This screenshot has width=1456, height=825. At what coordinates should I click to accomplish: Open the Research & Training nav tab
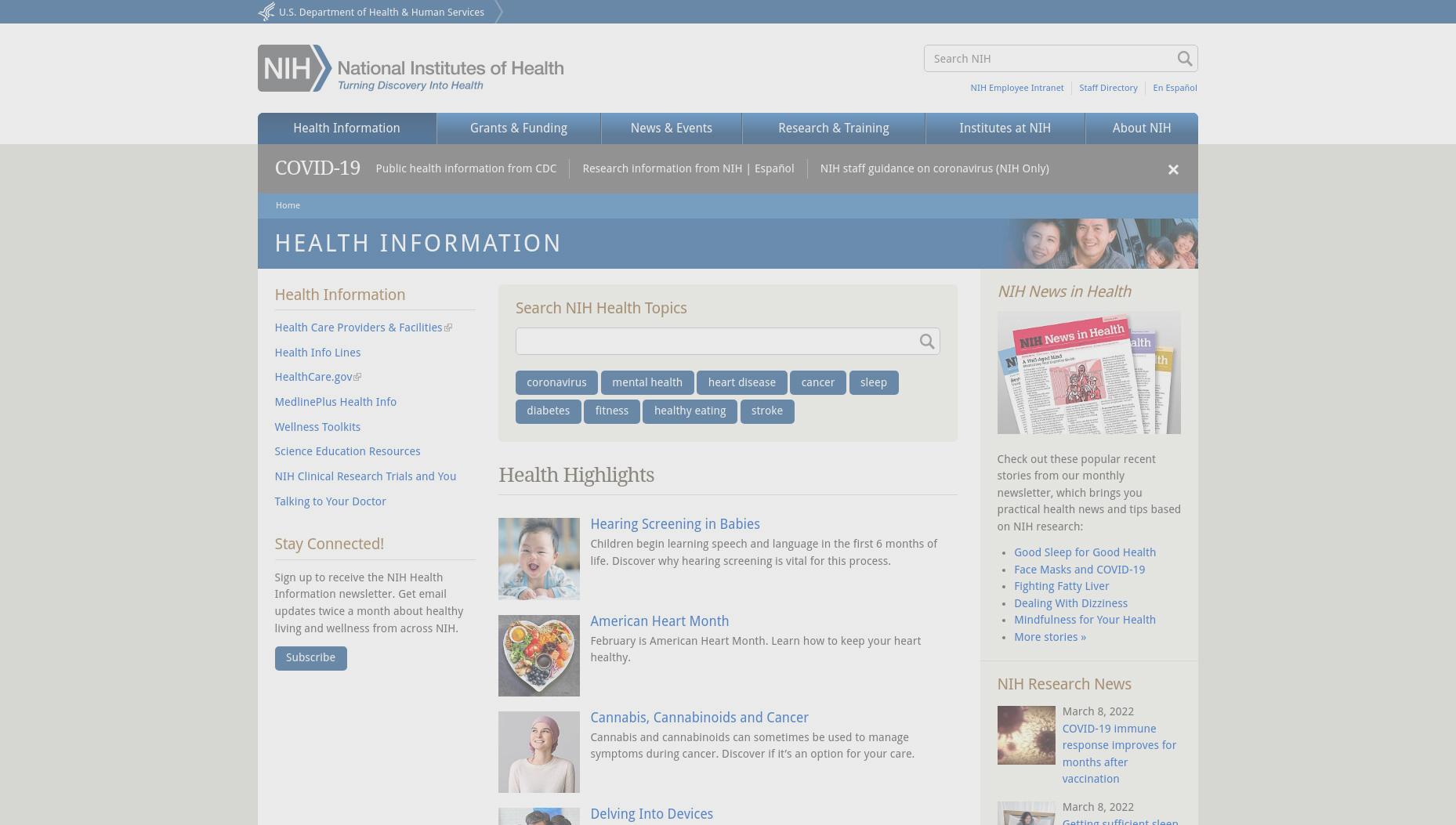pyautogui.click(x=834, y=128)
